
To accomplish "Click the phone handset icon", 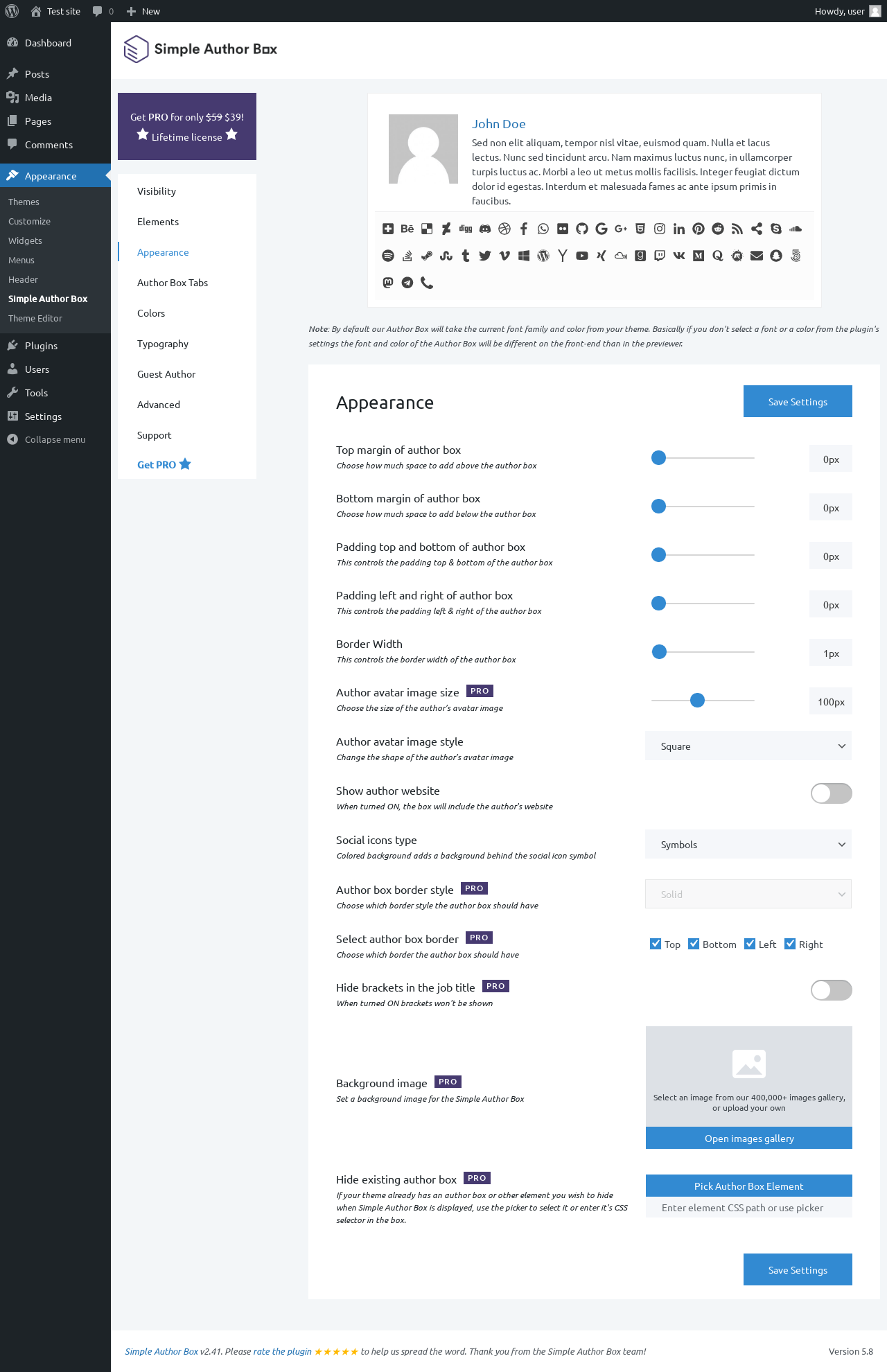I will [x=427, y=283].
